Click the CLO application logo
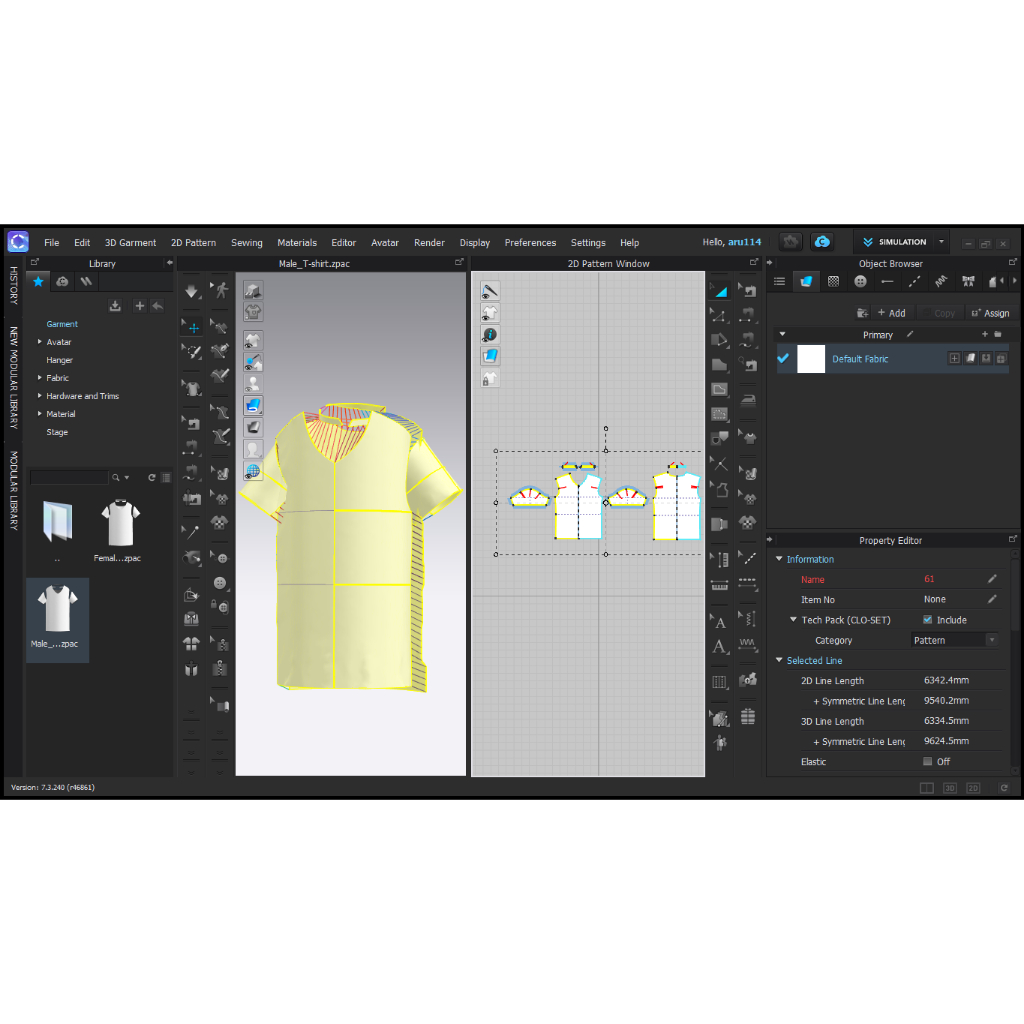Viewport: 1024px width, 1024px height. pyautogui.click(x=18, y=242)
